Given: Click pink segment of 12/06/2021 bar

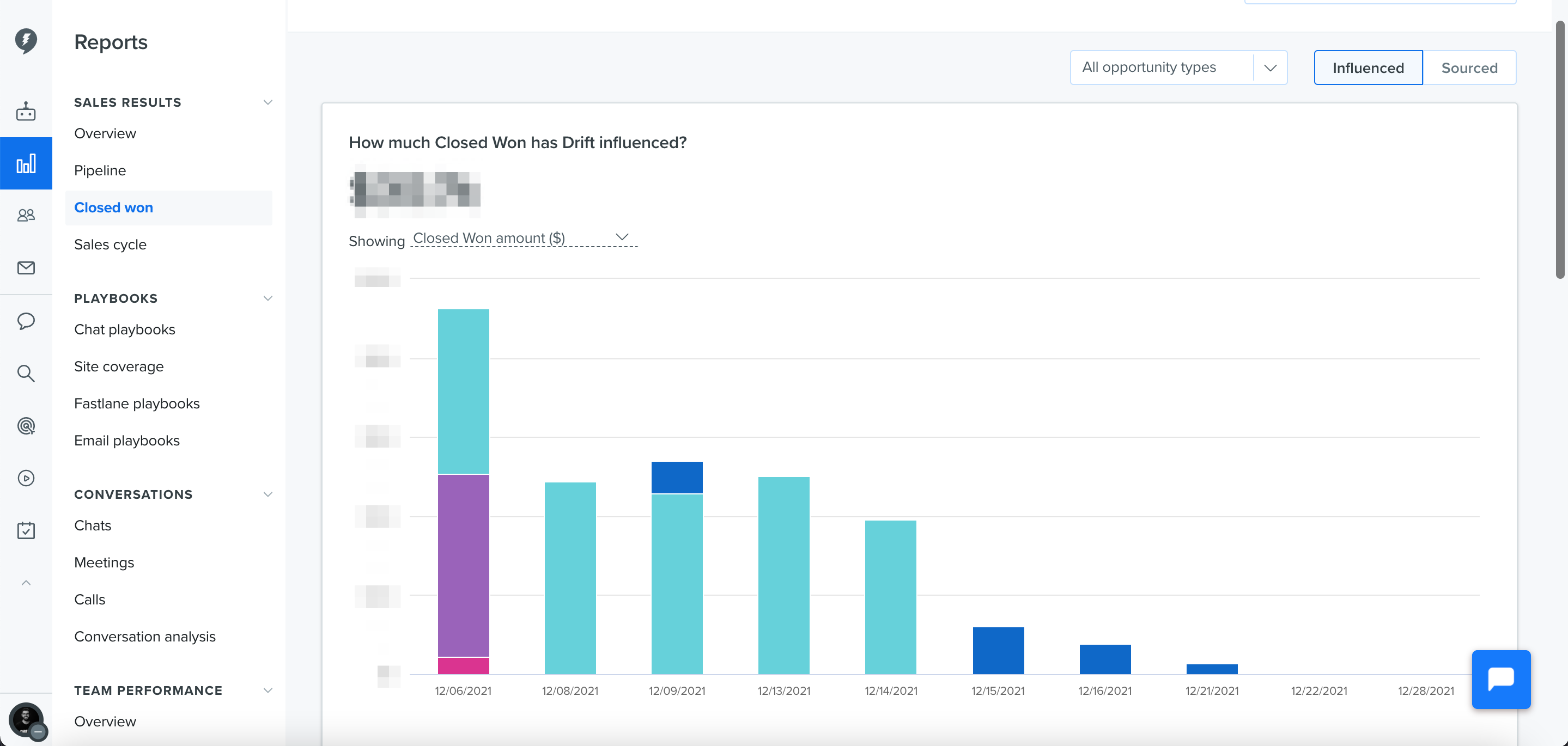Looking at the screenshot, I should (x=463, y=665).
